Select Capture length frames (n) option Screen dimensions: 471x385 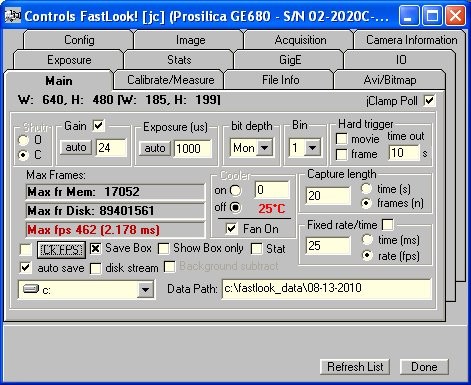367,203
